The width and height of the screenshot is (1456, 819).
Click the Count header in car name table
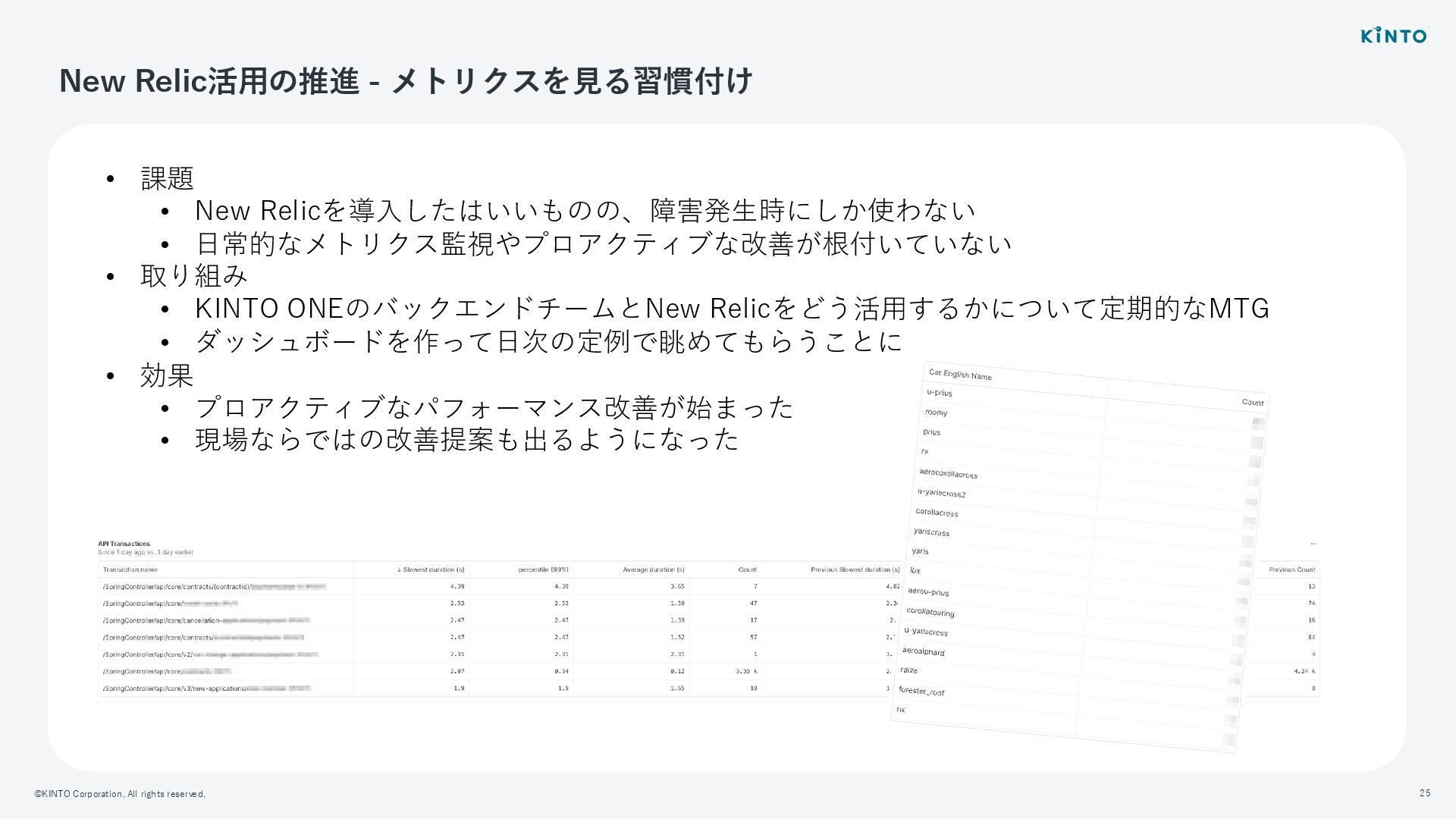click(1253, 402)
